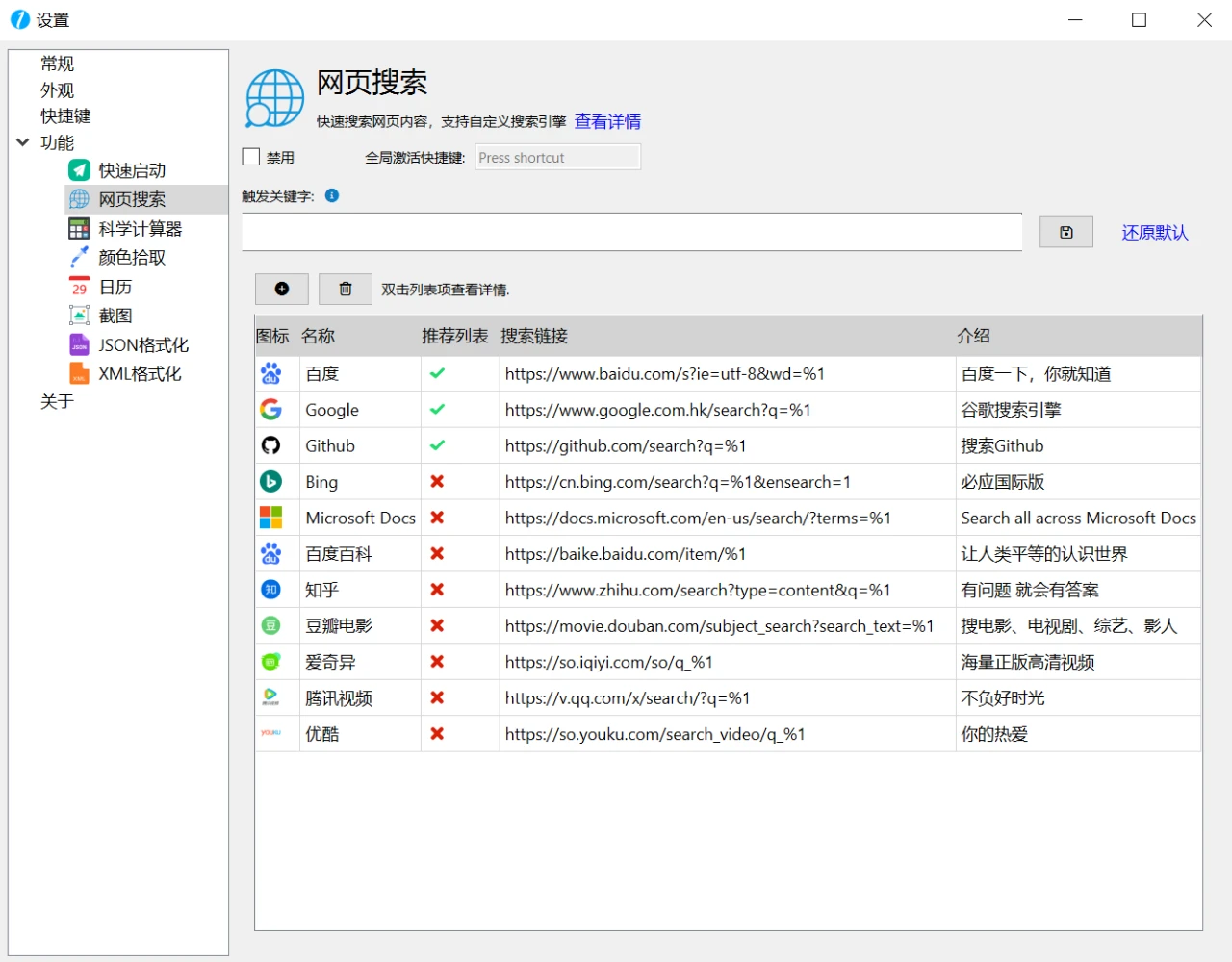Image resolution: width=1232 pixels, height=962 pixels.
Task: Click the 知乎 blue round icon
Action: [x=270, y=590]
